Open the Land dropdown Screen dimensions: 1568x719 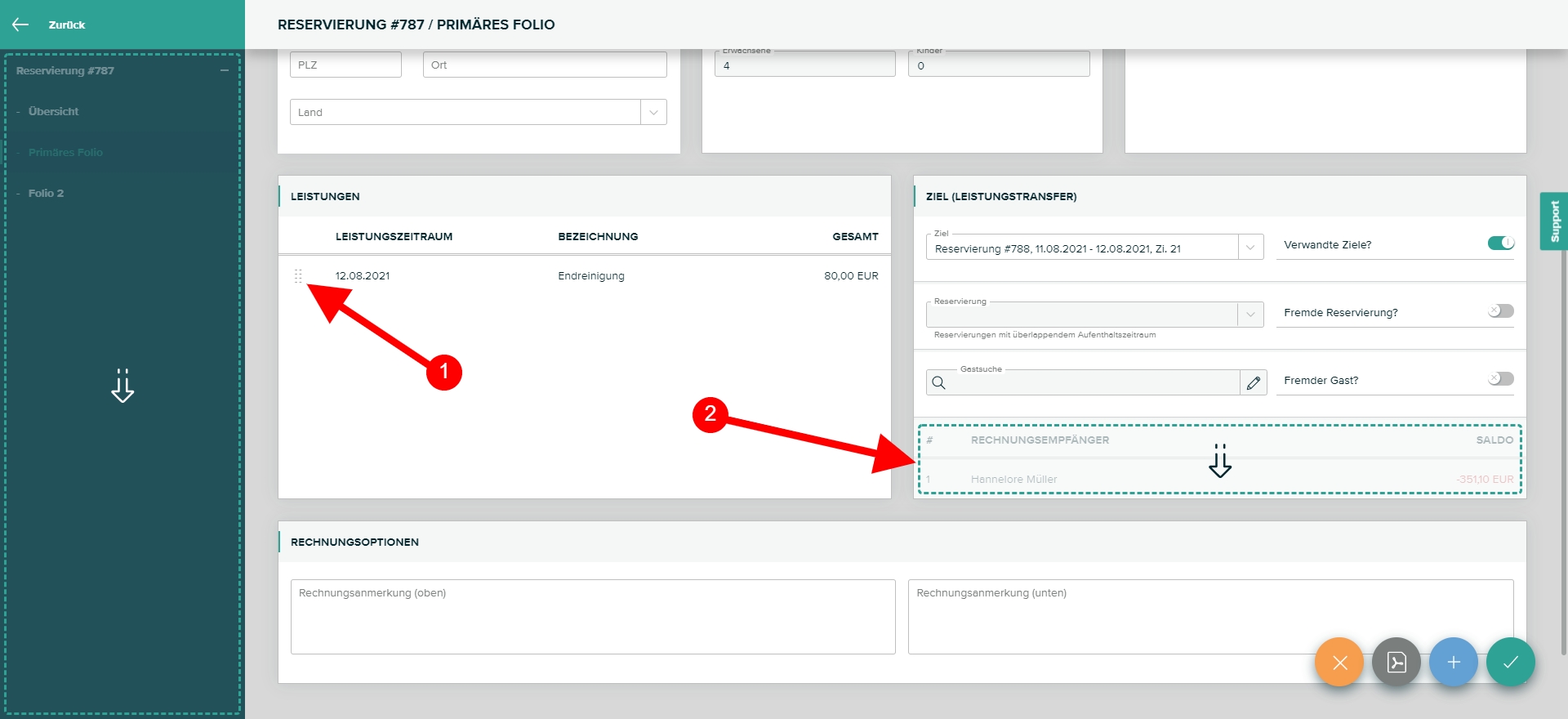(653, 113)
